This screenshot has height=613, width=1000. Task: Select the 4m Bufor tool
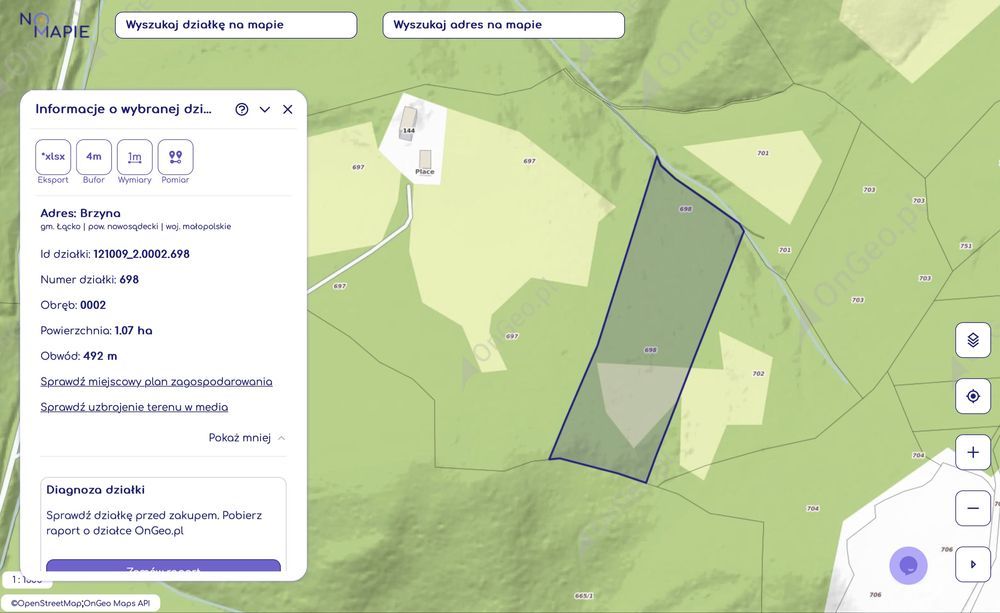94,157
